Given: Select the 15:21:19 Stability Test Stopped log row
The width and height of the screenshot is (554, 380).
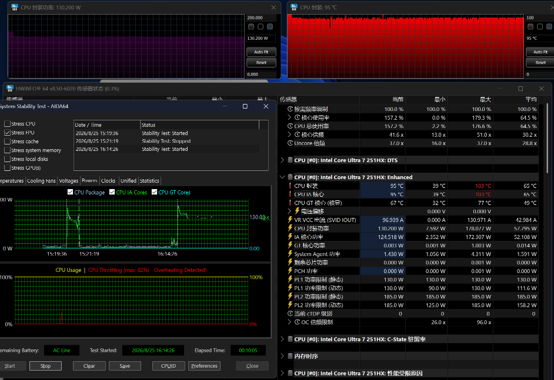Looking at the screenshot, I should pos(167,141).
